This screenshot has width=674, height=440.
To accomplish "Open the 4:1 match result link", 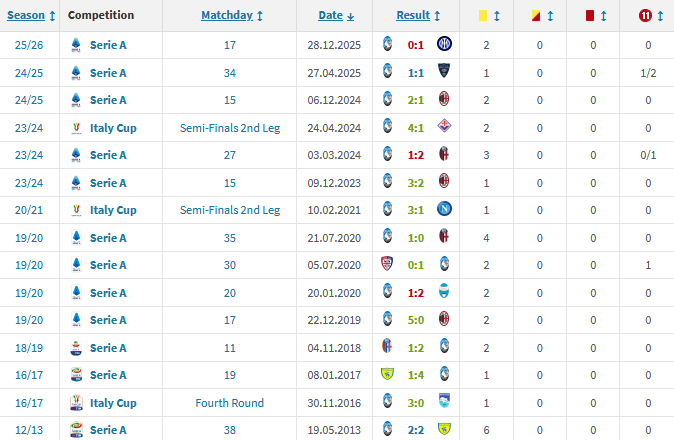I will click(415, 127).
